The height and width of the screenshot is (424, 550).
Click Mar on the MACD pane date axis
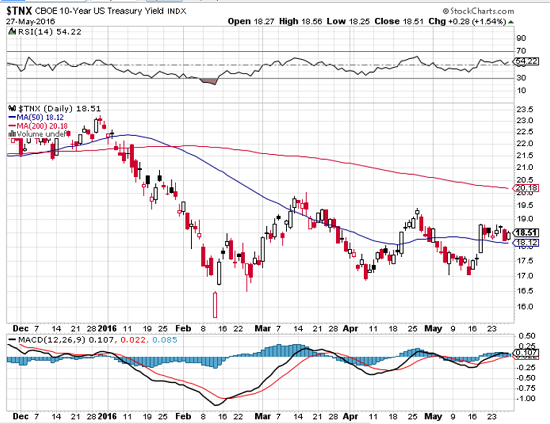[x=263, y=416]
